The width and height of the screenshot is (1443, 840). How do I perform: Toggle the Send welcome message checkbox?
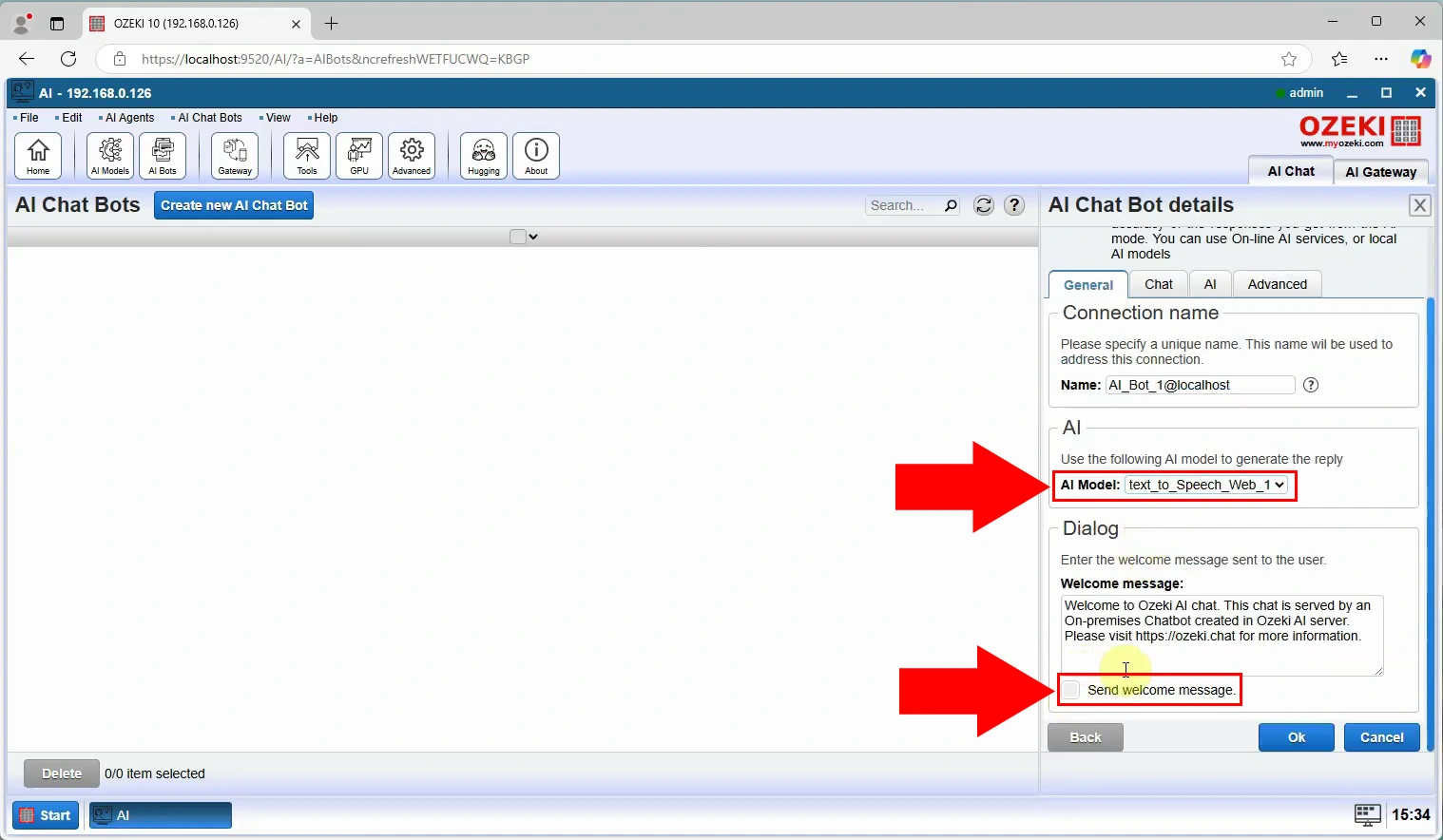[x=1071, y=690]
